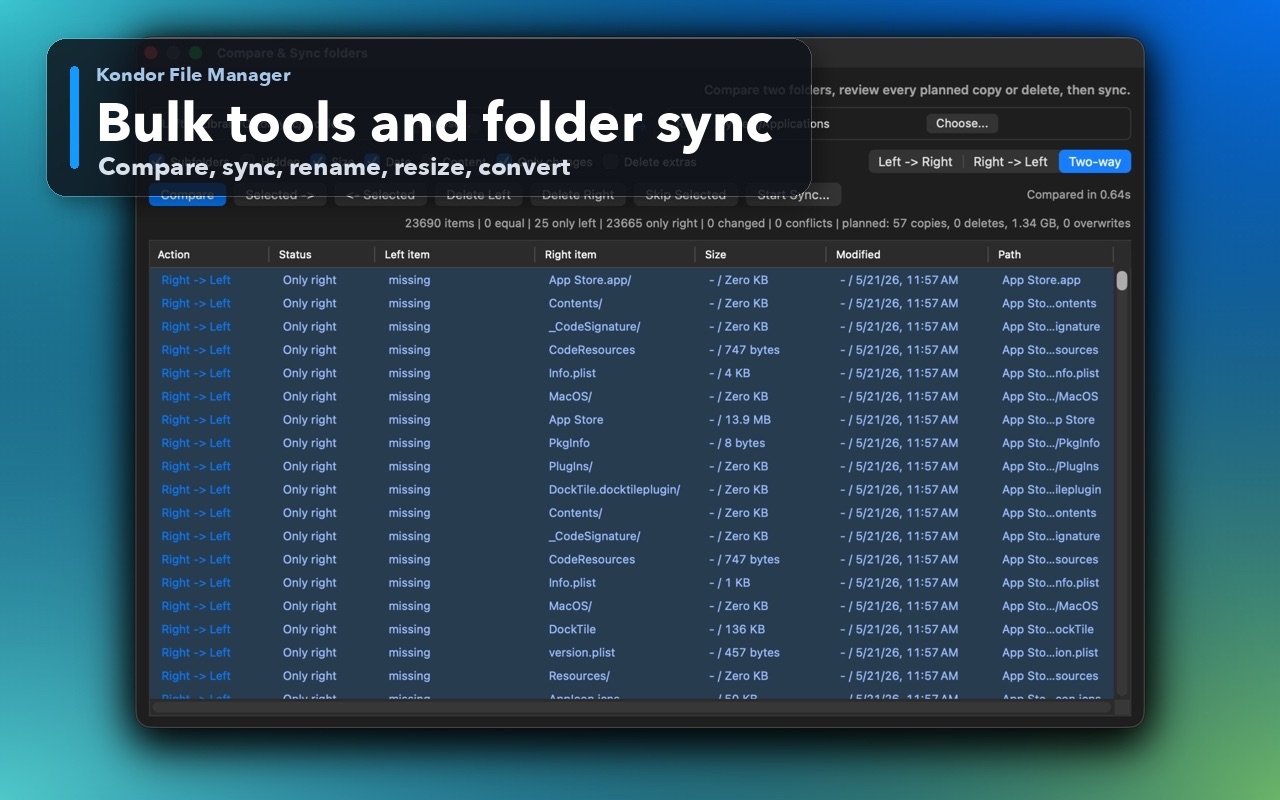Sort by the Right item column header
The width and height of the screenshot is (1280, 800).
tap(615, 255)
